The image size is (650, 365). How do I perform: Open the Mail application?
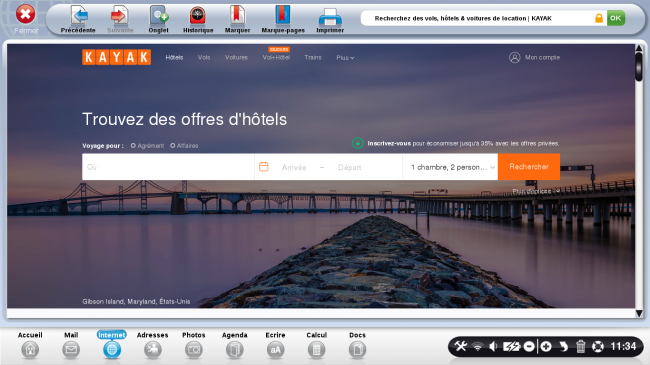(x=71, y=345)
